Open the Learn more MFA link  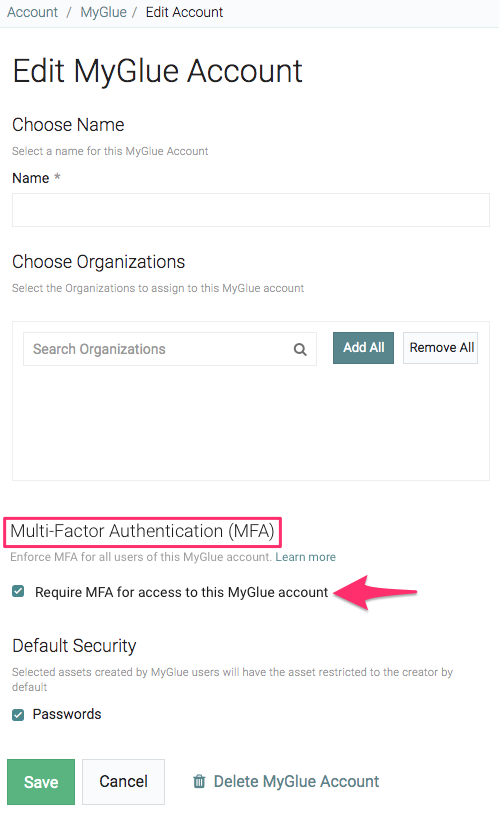click(x=306, y=557)
